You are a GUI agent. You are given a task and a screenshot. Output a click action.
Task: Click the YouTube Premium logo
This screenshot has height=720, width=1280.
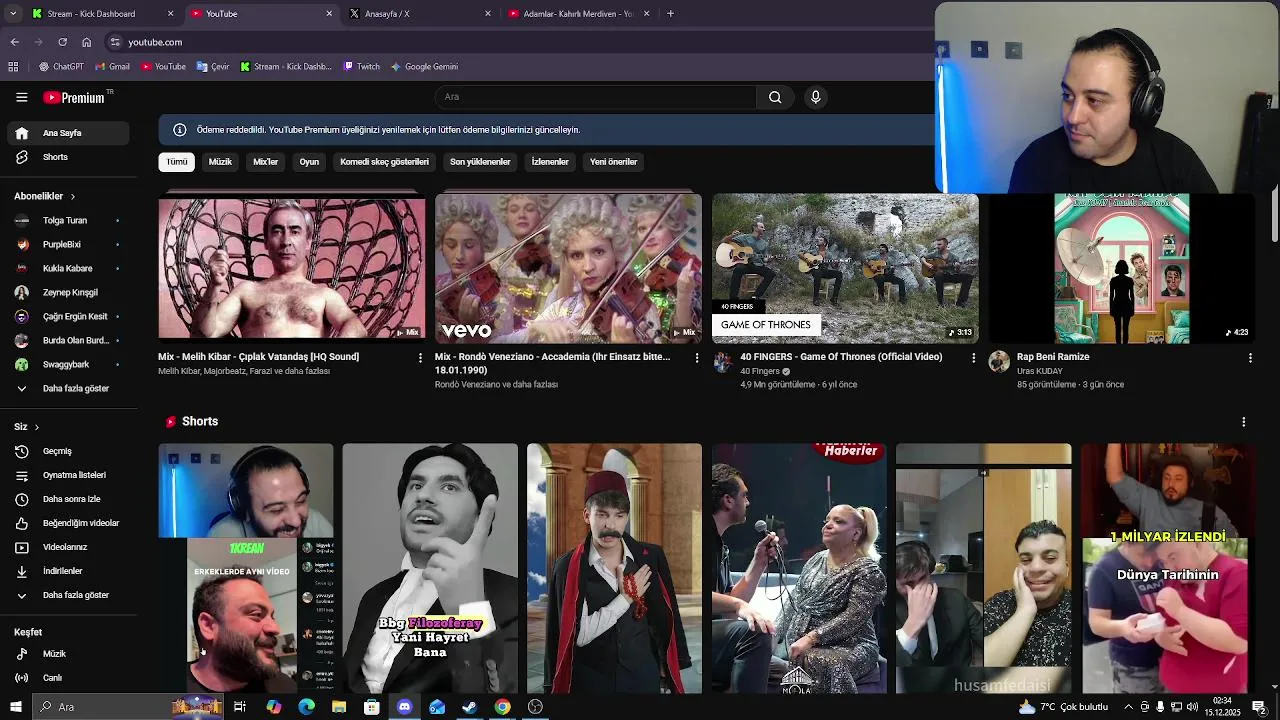coord(75,97)
